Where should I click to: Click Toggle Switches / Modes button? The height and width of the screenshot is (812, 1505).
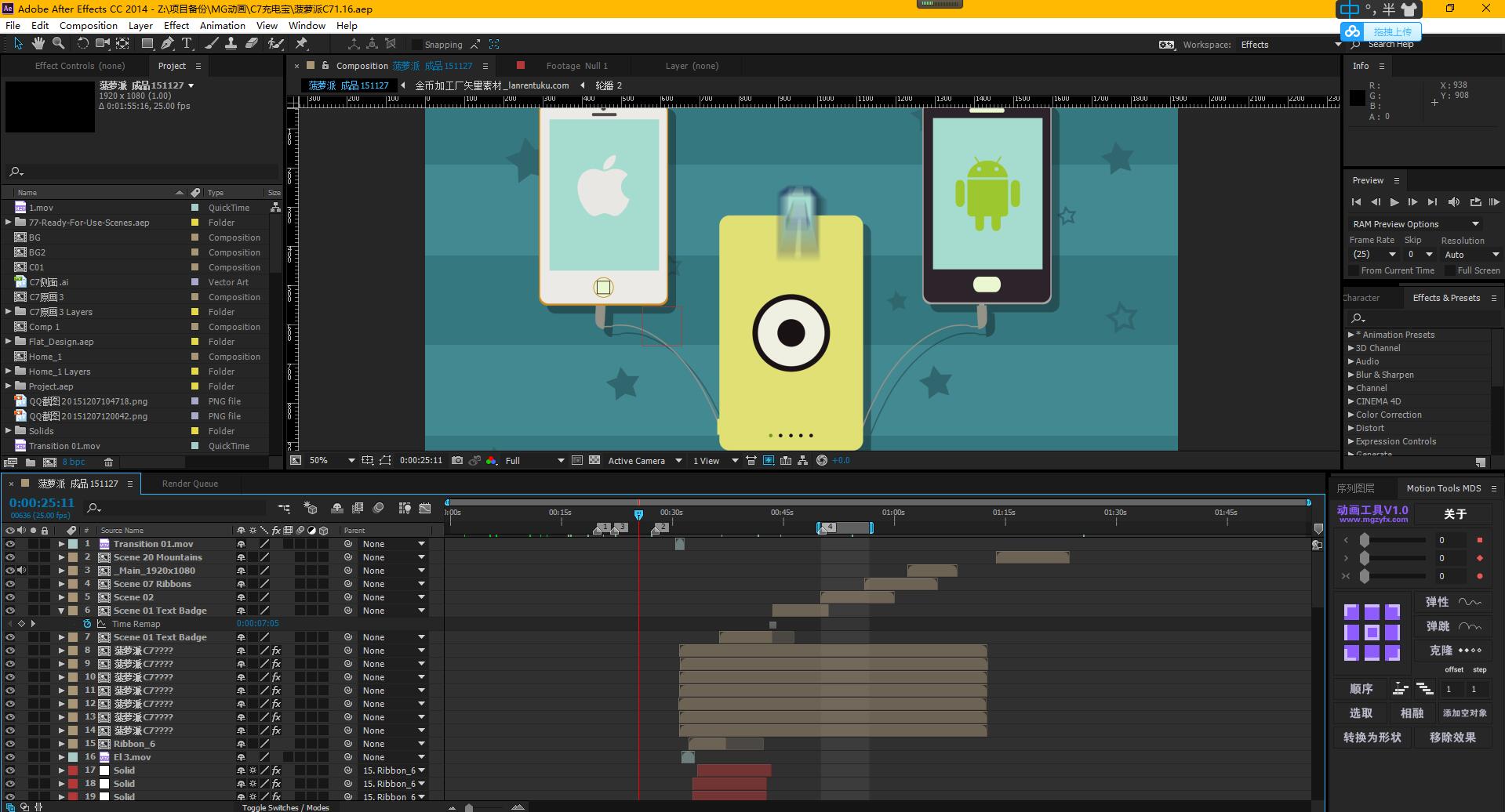coord(285,807)
